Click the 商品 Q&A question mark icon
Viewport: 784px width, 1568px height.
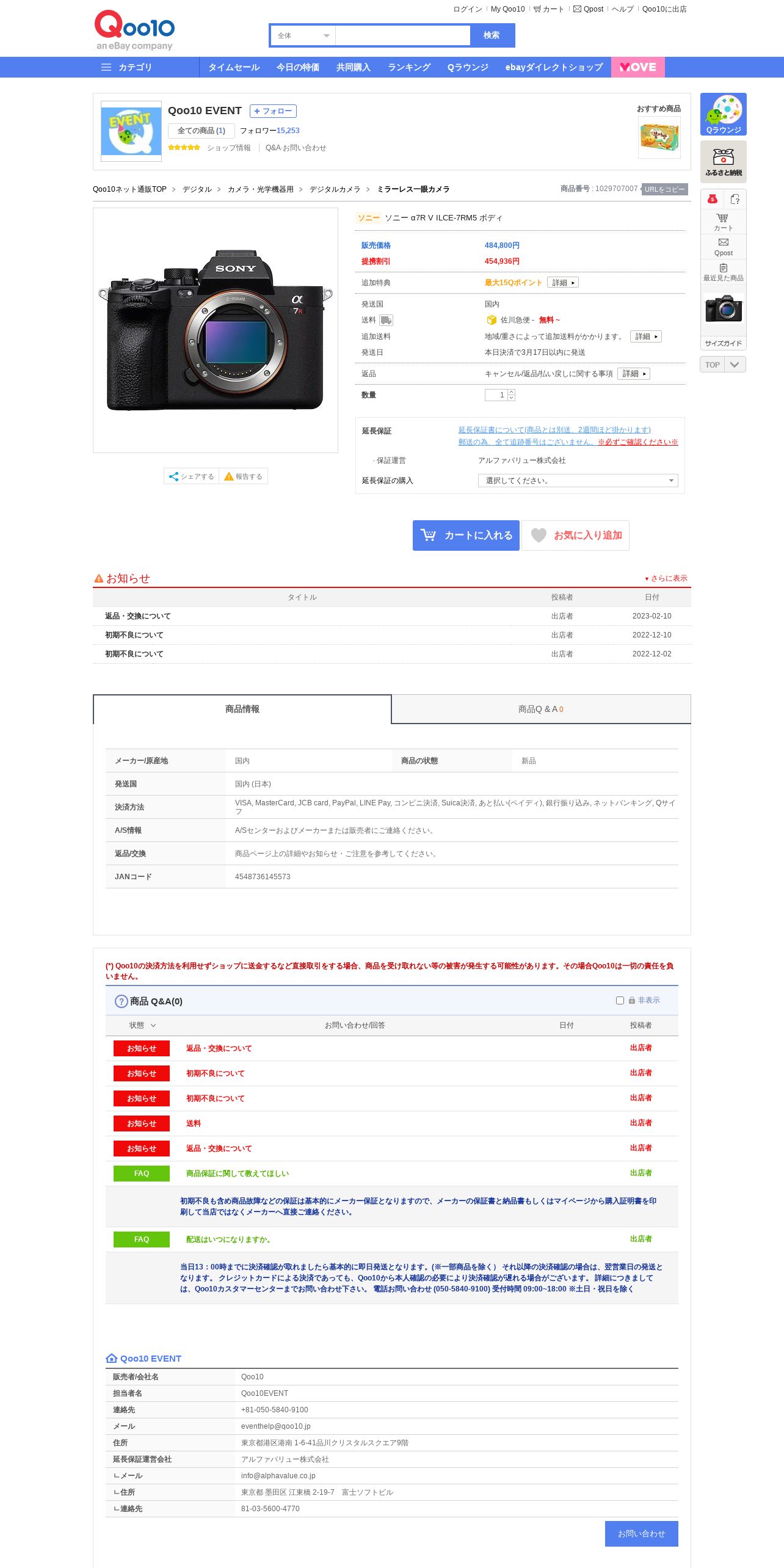pos(121,1001)
